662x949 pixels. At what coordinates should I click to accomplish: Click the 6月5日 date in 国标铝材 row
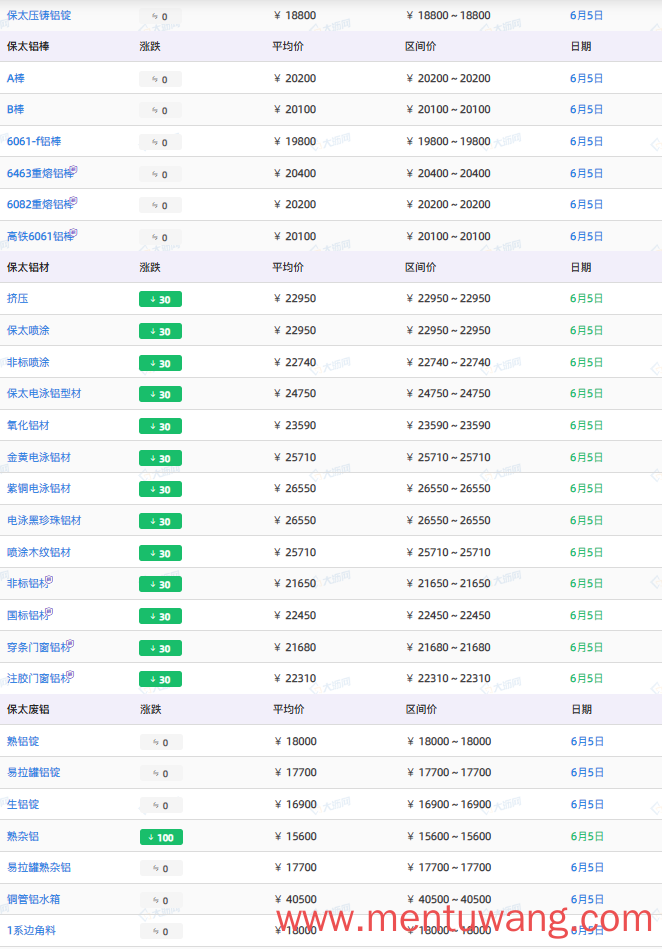point(586,616)
